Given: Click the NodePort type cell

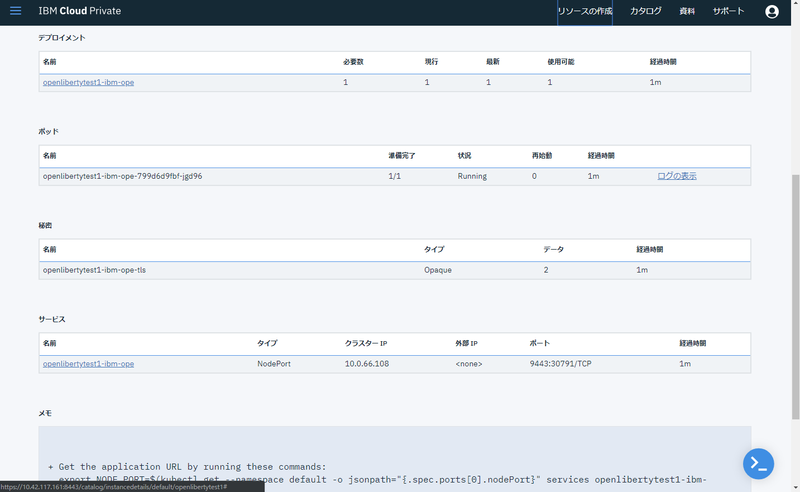Looking at the screenshot, I should (274, 364).
